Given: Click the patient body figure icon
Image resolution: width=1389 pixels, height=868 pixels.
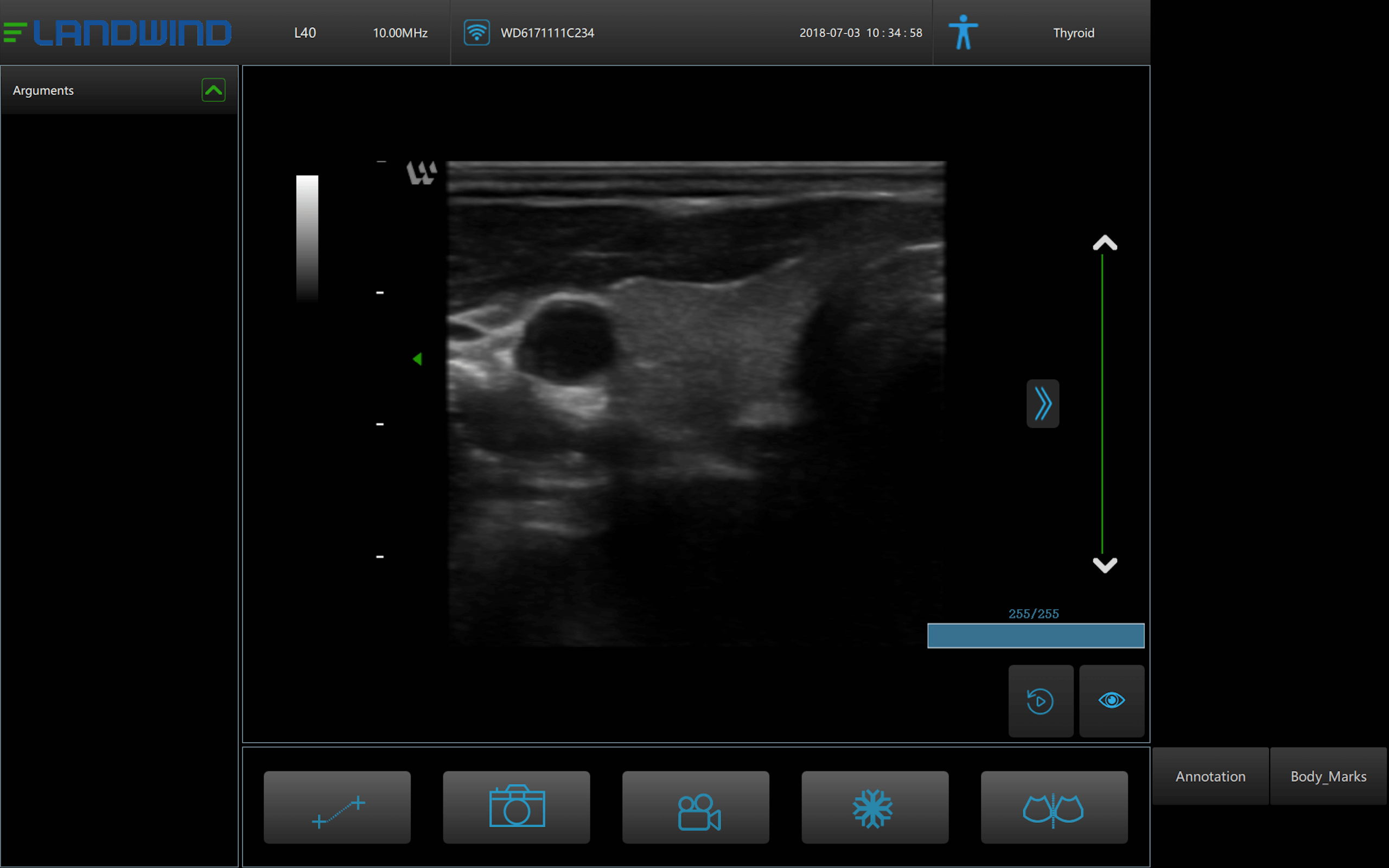Looking at the screenshot, I should pos(963,32).
